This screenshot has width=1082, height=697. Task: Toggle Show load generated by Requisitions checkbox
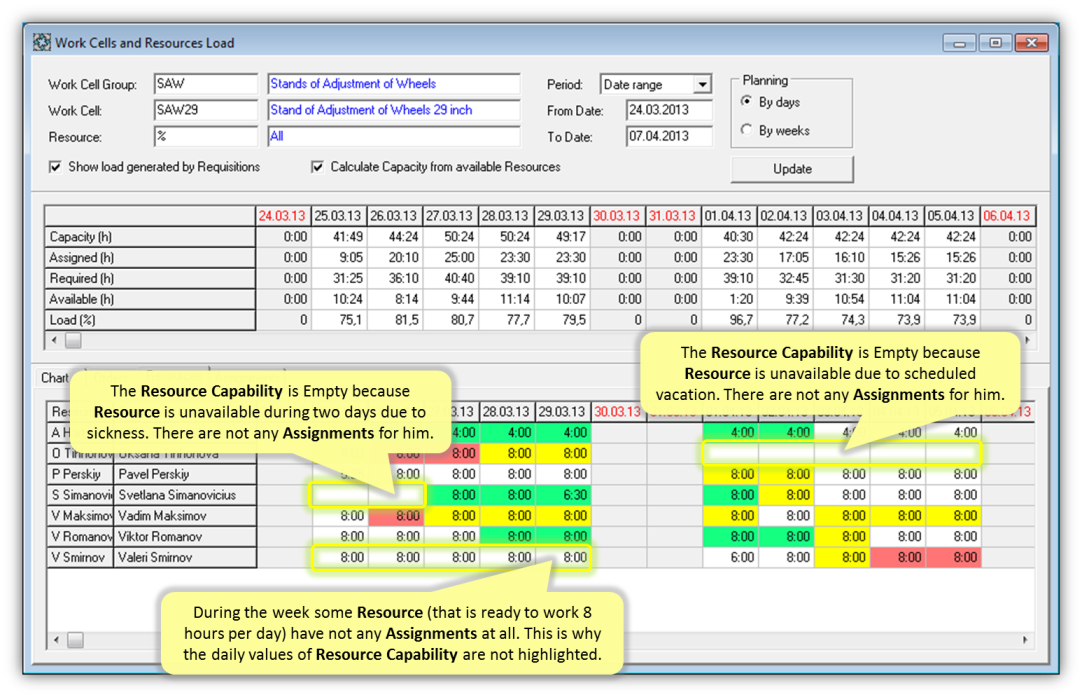pyautogui.click(x=55, y=167)
